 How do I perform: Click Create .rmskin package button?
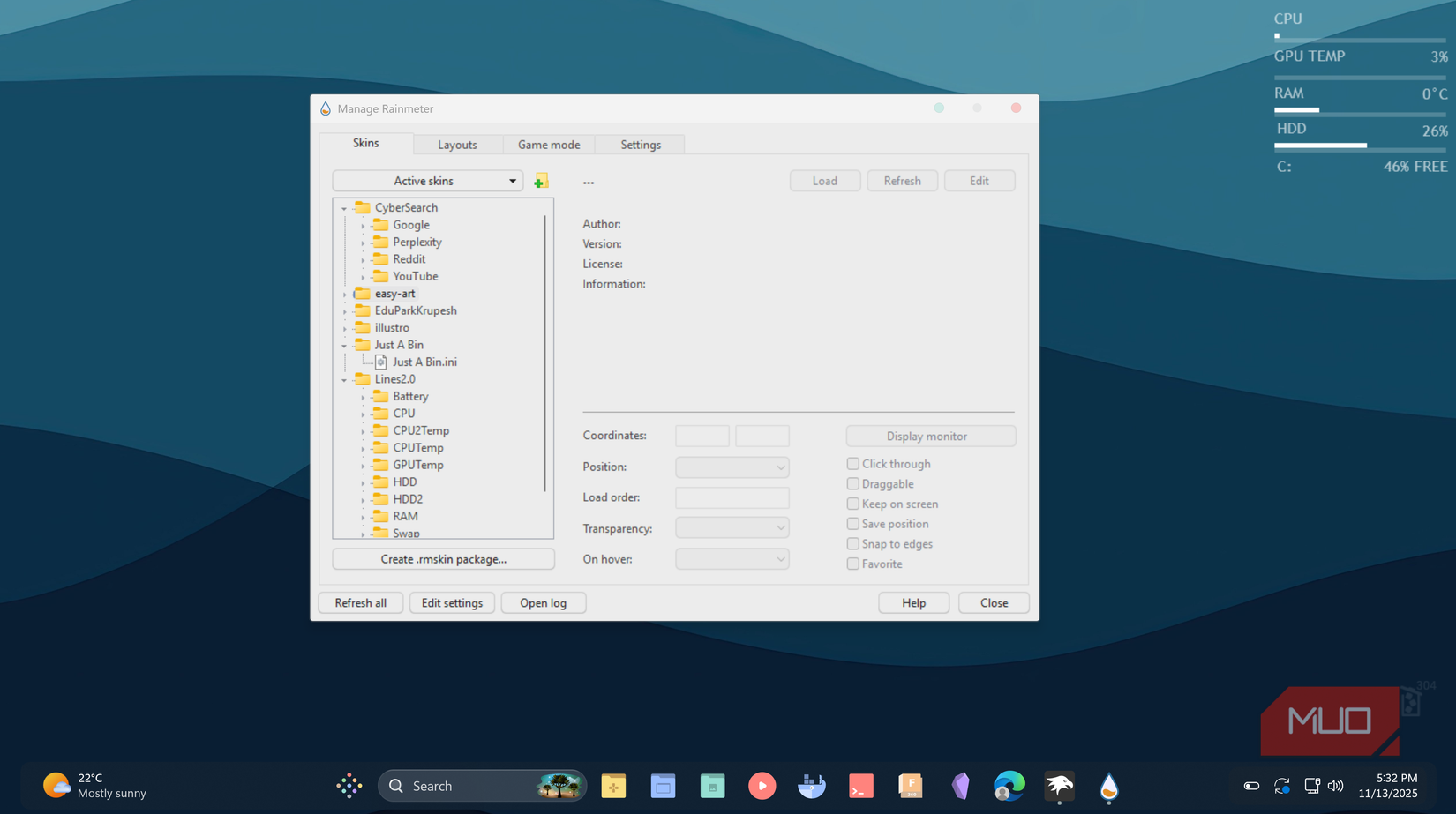click(443, 558)
